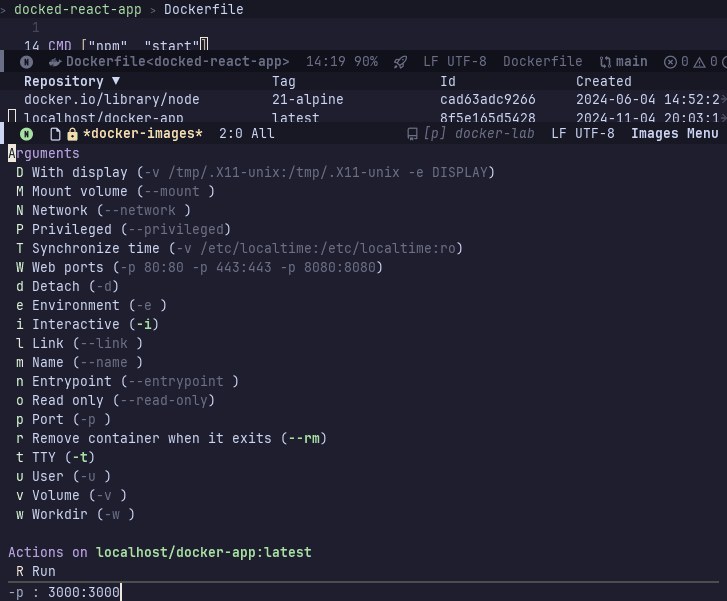Click the Dockerfile whale icon in the modeline
727x601 pixels.
pyautogui.click(x=57, y=62)
